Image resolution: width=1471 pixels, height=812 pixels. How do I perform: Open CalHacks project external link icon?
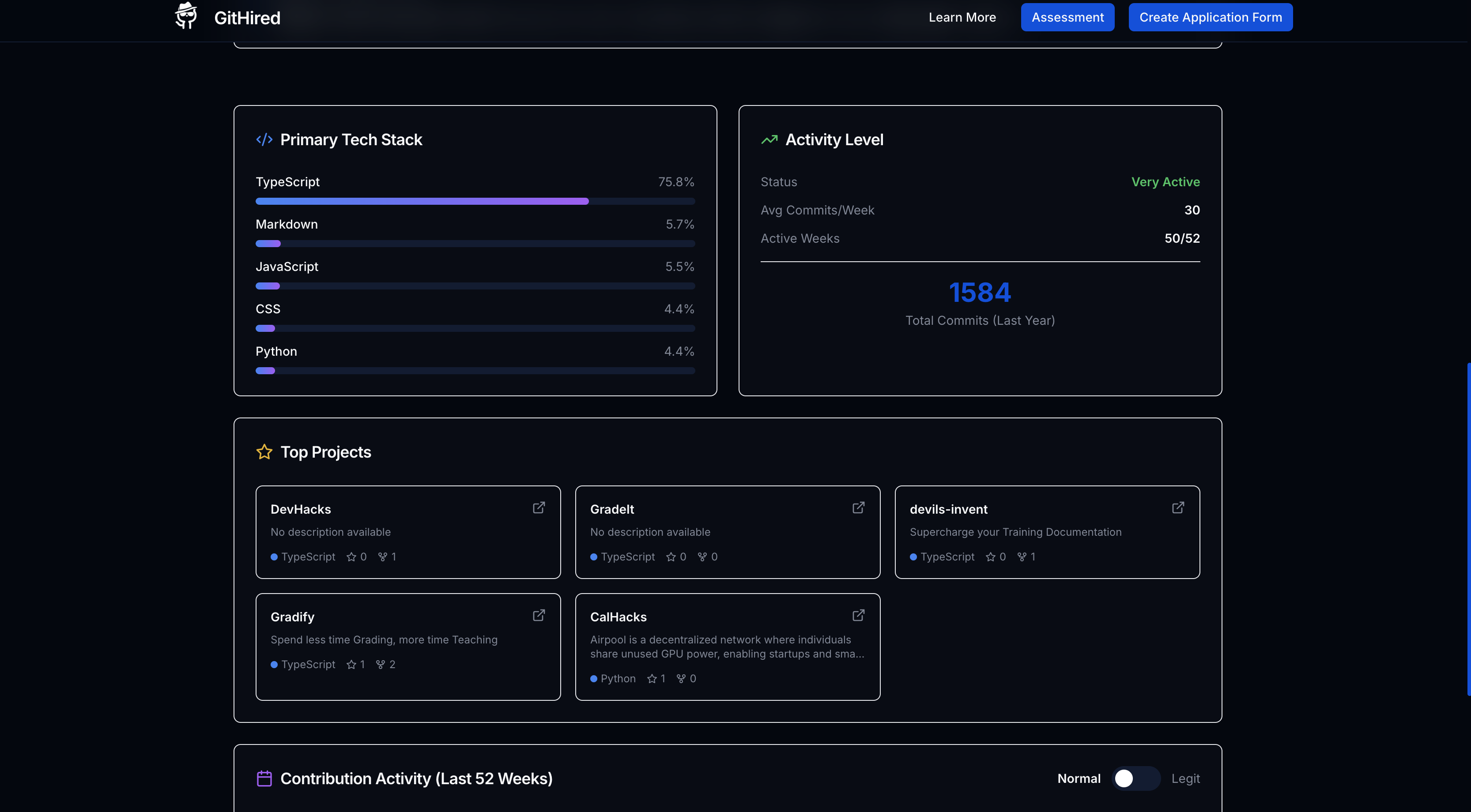click(858, 616)
